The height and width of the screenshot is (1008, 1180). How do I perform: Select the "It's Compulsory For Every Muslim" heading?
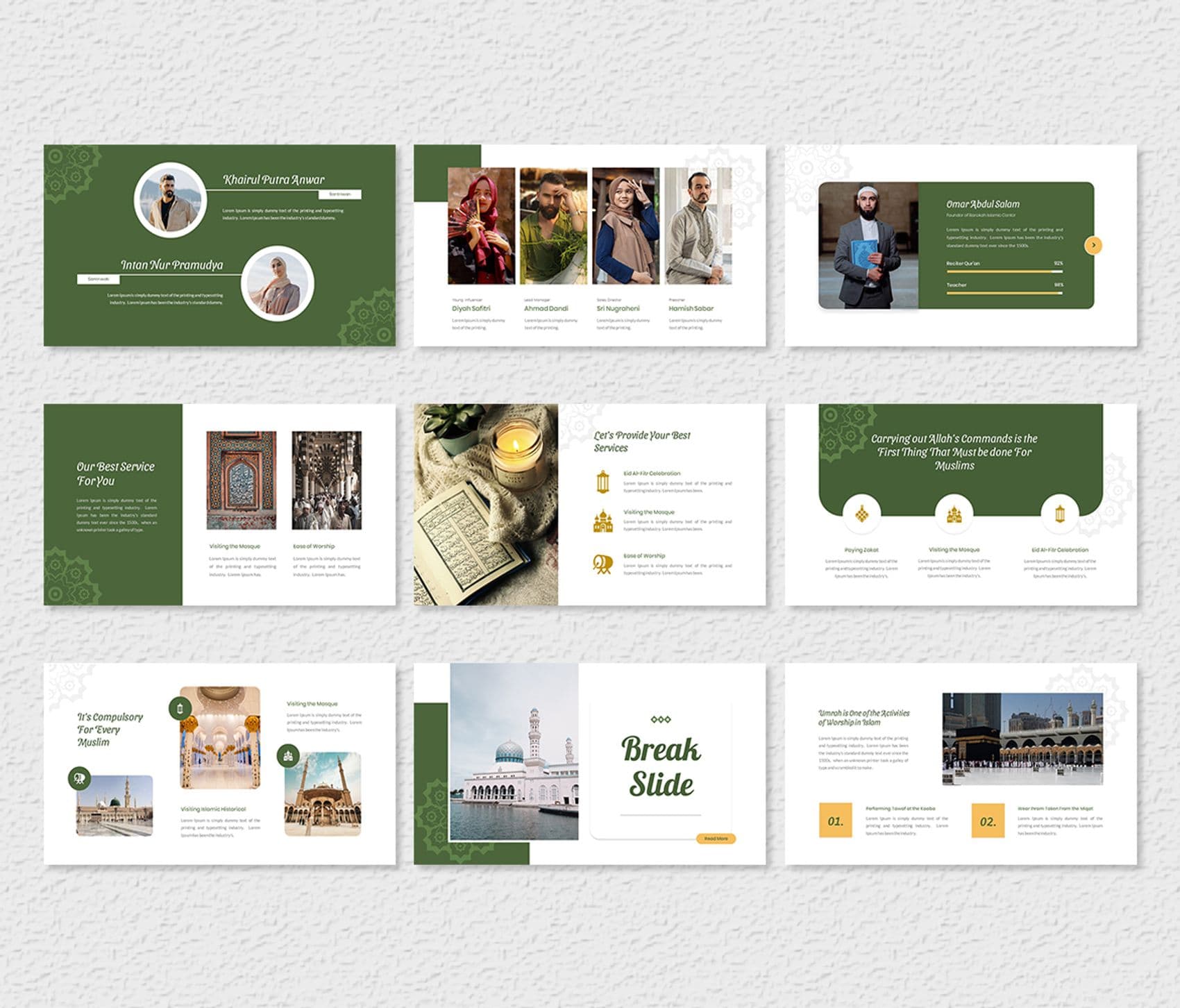(x=110, y=729)
